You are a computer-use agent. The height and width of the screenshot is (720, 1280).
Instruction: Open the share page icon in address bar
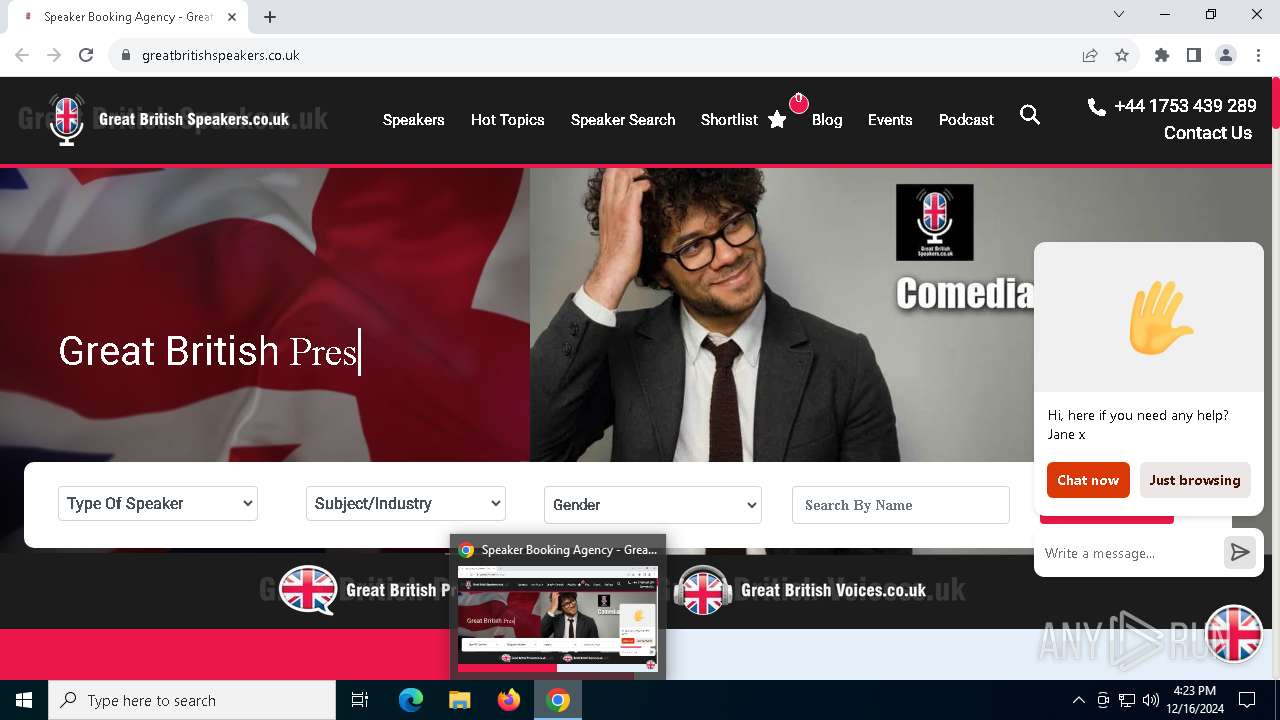[1090, 55]
